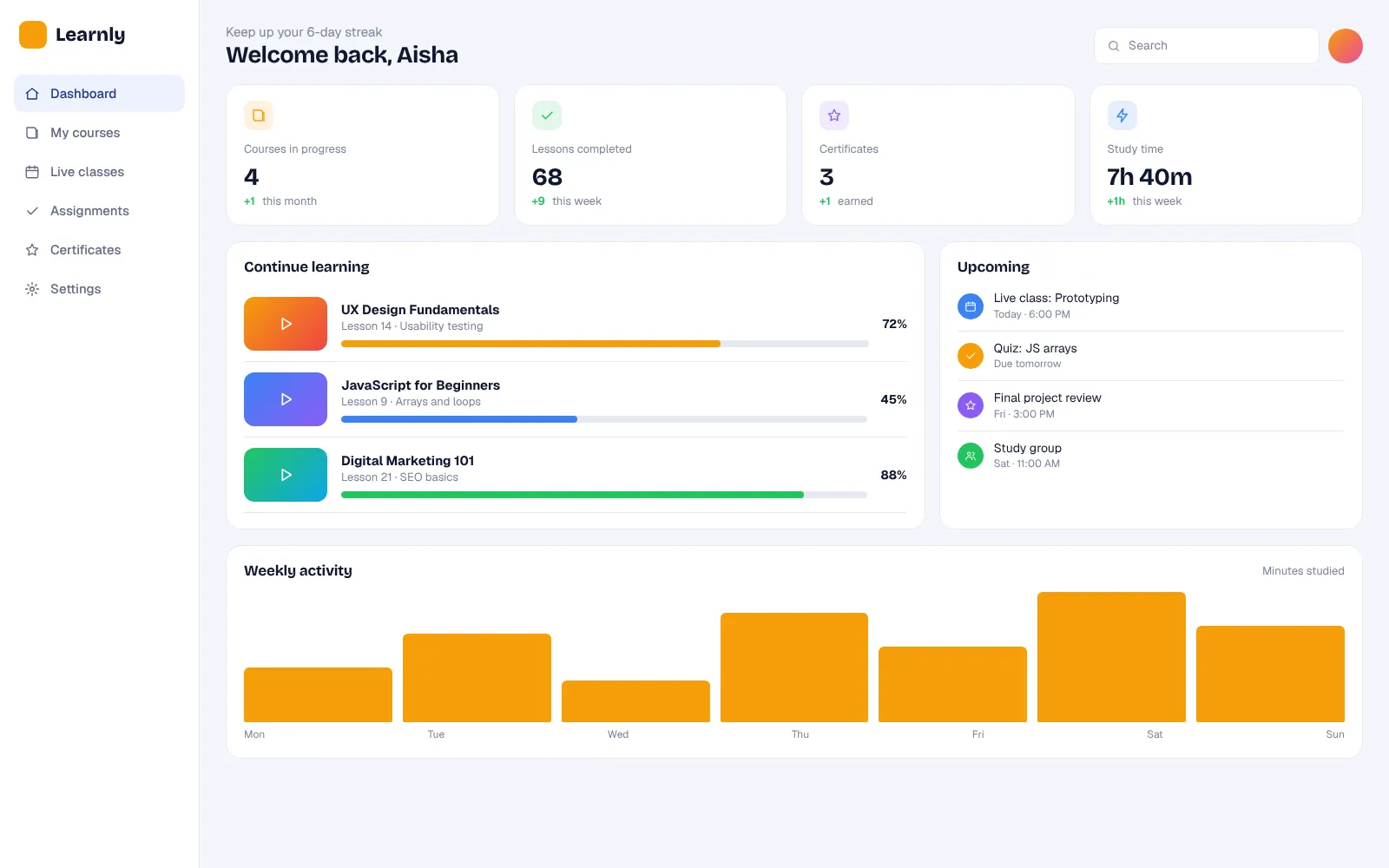Click the Final project review entry

click(1150, 405)
